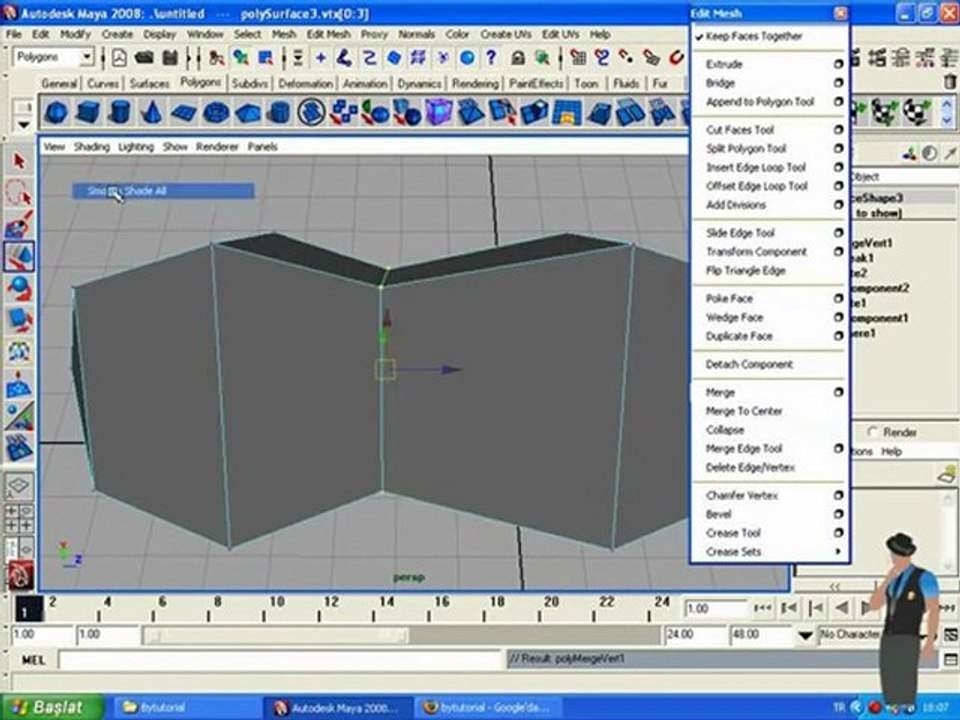Create a polygon pipe from the shelf
The image size is (960, 720).
coord(279,112)
